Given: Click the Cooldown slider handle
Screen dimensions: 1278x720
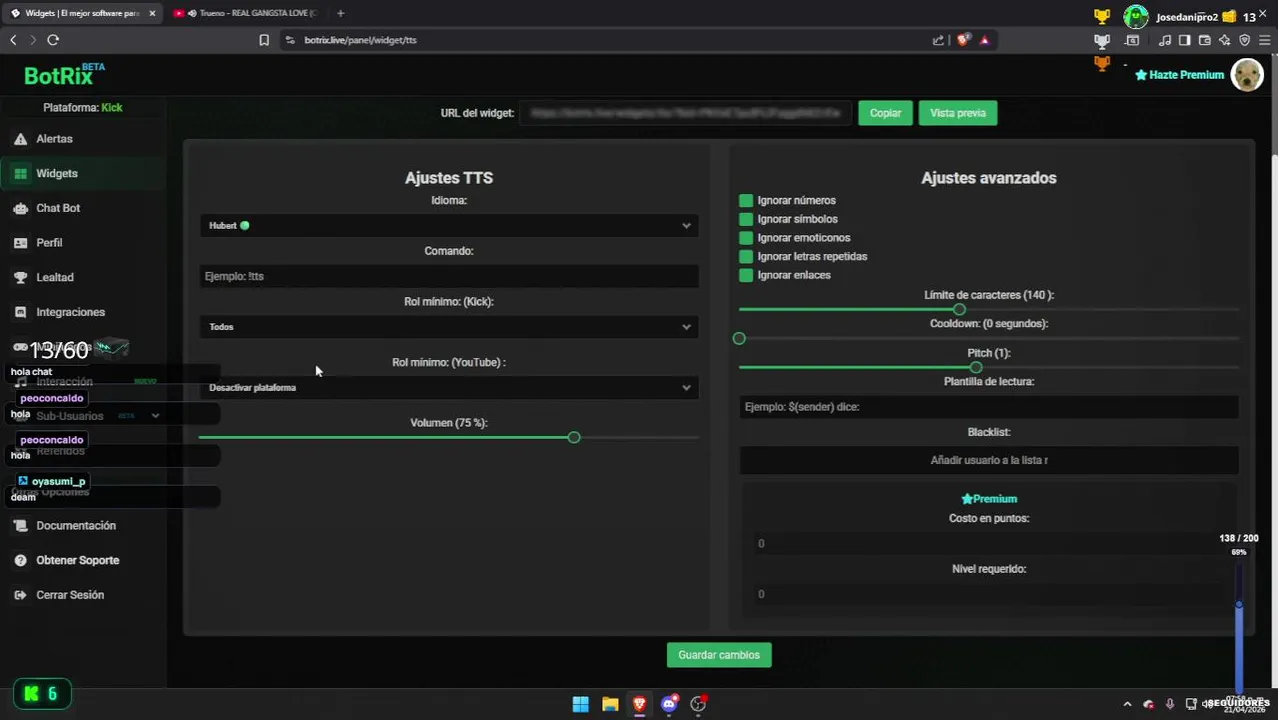Looking at the screenshot, I should pyautogui.click(x=739, y=338).
